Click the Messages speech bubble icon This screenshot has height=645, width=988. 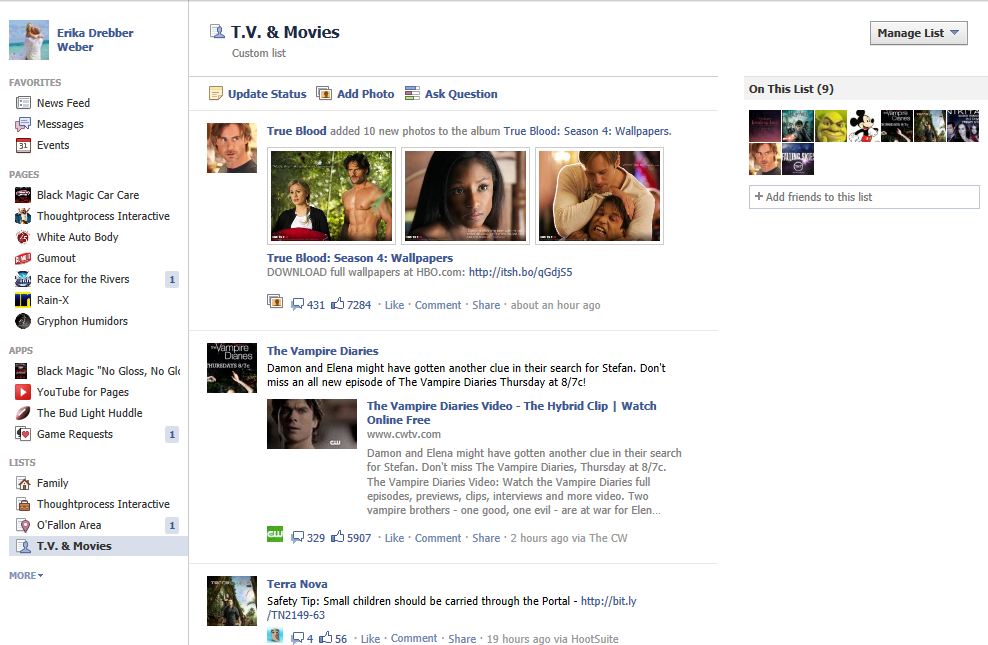click(x=23, y=124)
